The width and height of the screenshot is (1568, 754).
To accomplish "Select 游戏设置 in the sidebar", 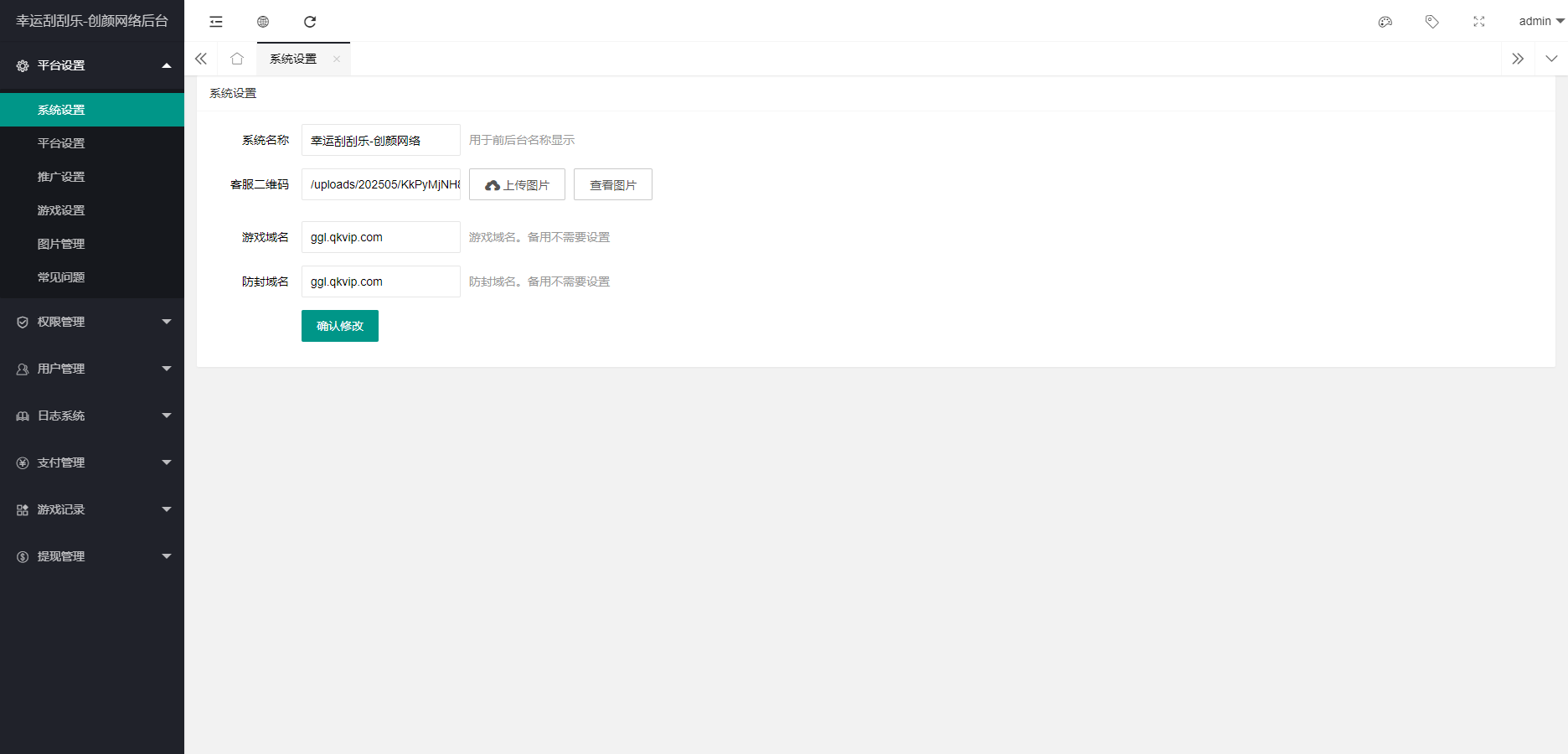I will click(61, 210).
